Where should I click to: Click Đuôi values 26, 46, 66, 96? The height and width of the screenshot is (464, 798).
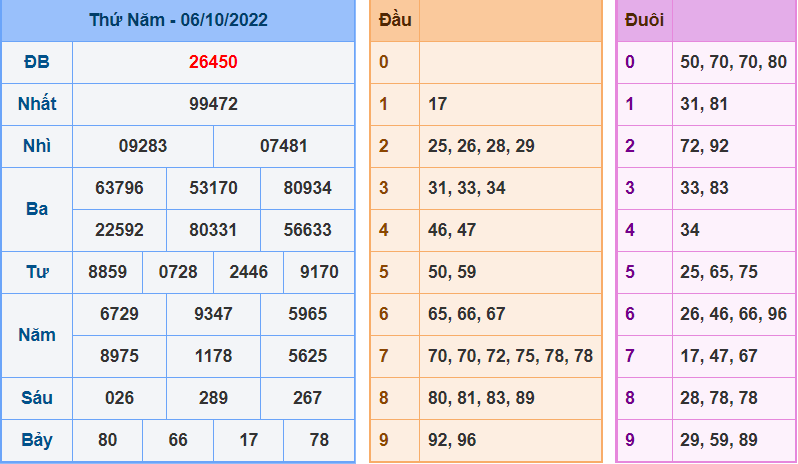point(733,314)
